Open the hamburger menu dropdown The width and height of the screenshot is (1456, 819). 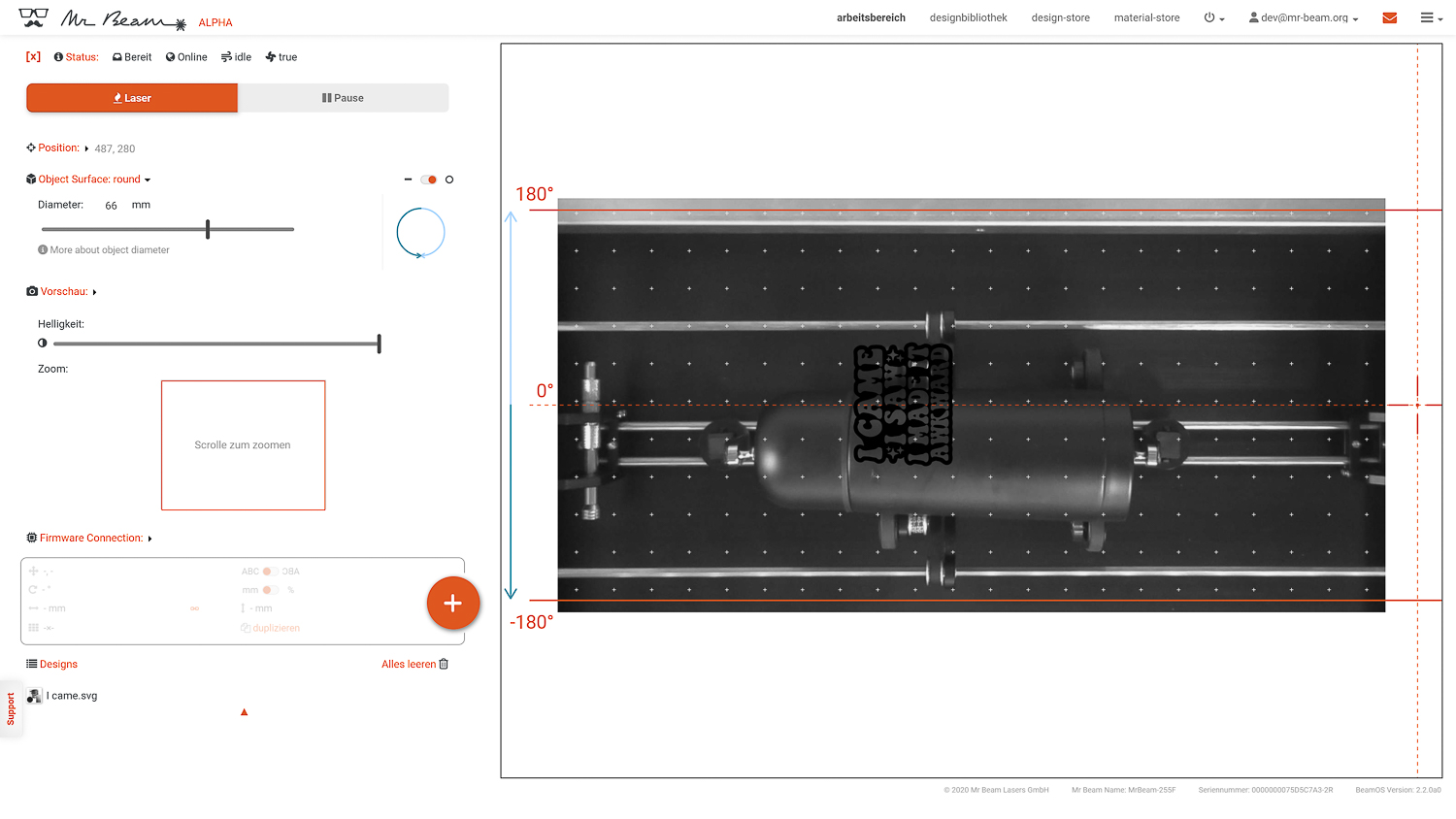[1431, 17]
